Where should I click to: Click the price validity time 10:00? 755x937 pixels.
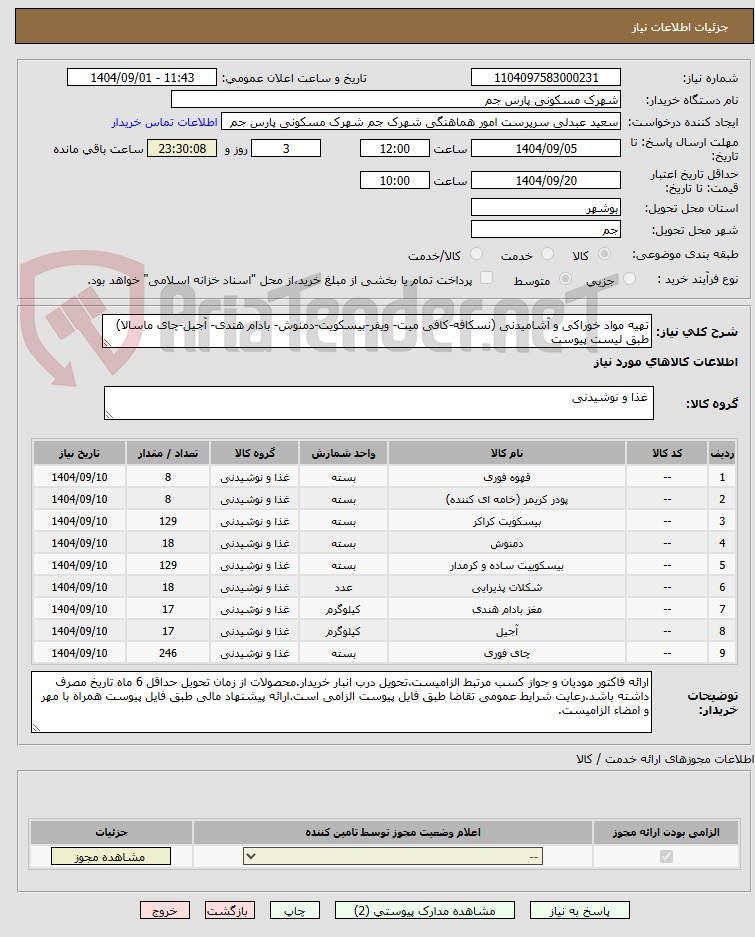coord(395,180)
